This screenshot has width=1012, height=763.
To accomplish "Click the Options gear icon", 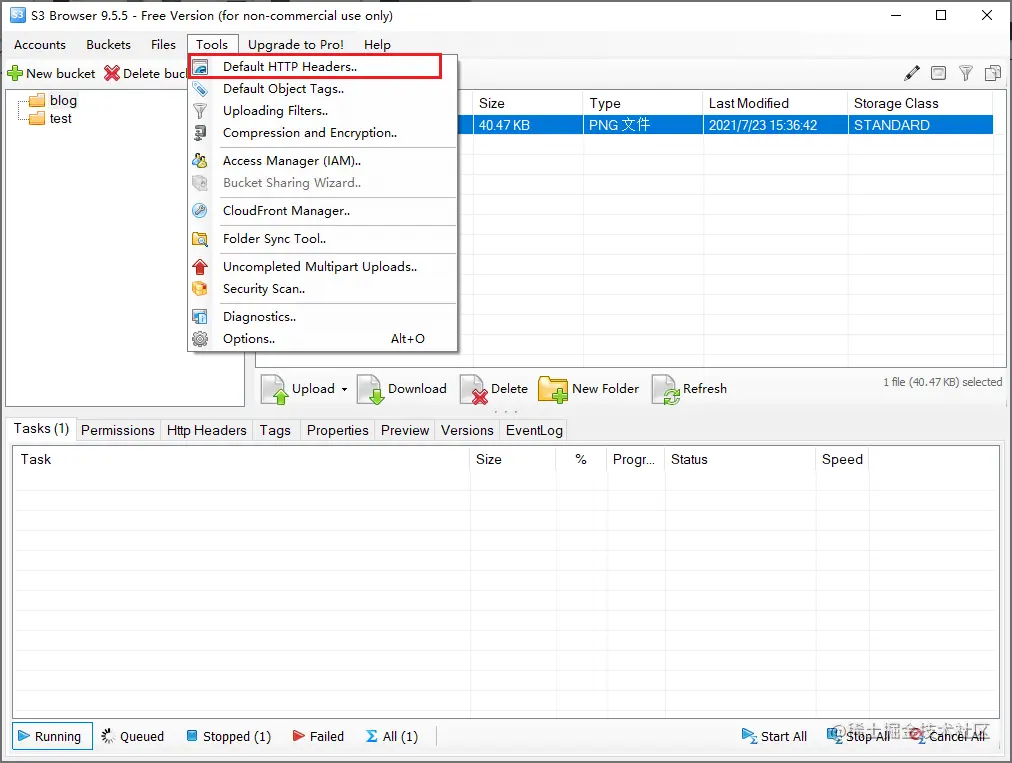I will [200, 339].
